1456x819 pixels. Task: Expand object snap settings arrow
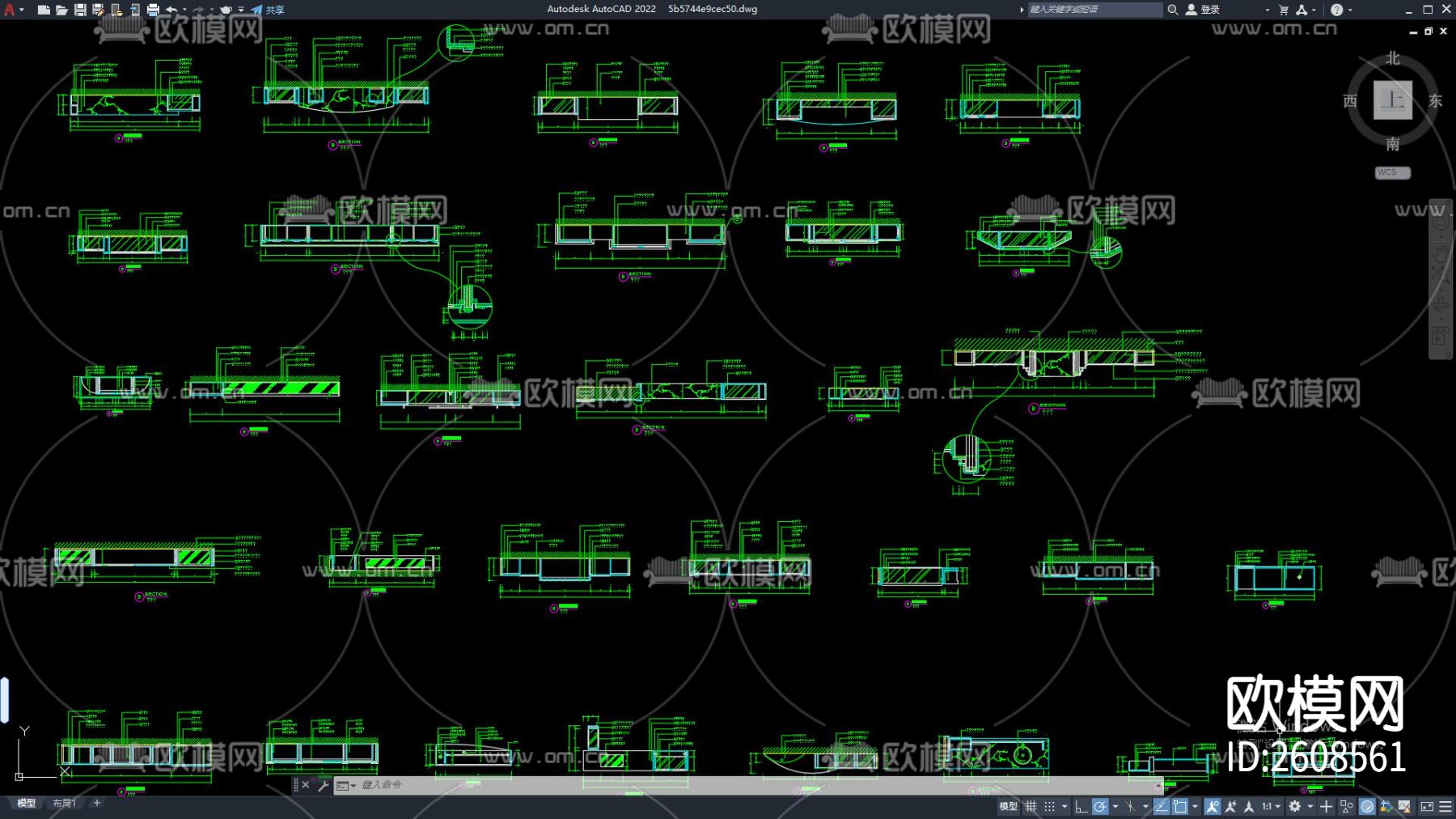coord(1196,807)
